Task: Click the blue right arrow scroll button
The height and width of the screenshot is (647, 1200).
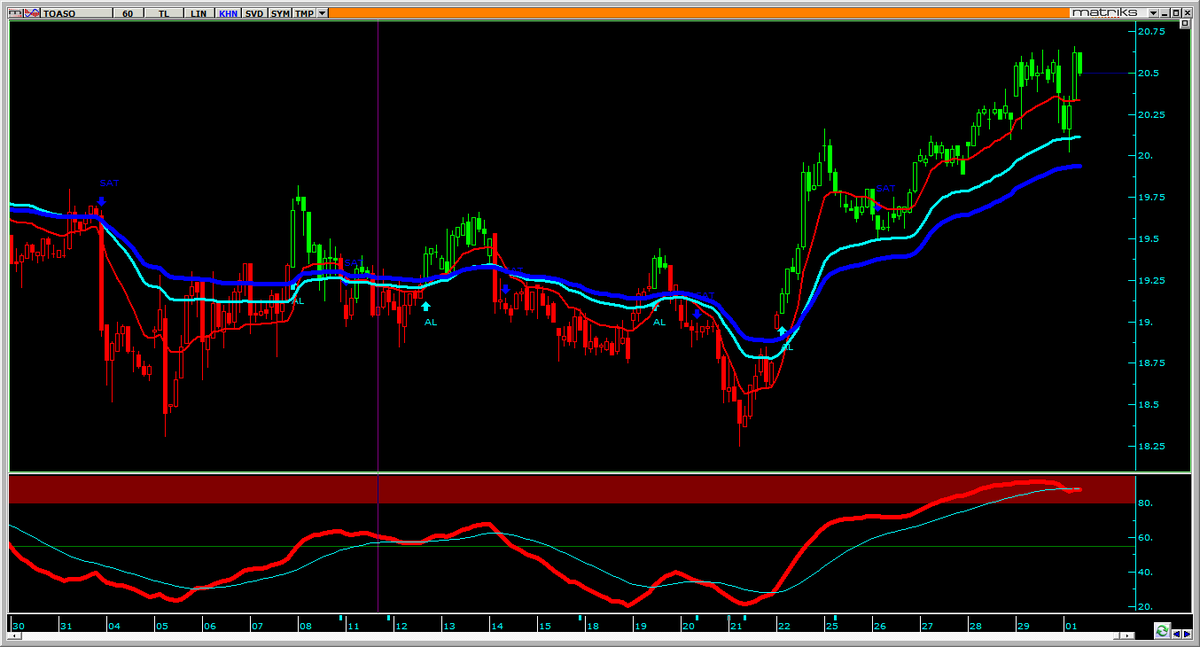Action: 1186,634
